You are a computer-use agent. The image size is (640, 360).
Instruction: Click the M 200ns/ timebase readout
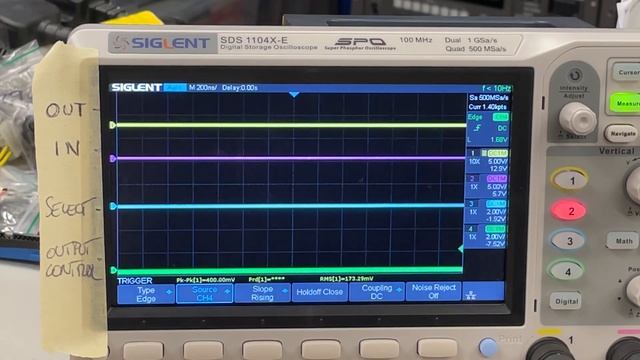(x=203, y=87)
